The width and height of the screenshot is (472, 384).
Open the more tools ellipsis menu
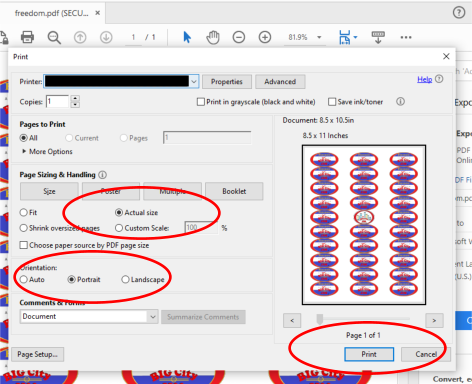406,37
